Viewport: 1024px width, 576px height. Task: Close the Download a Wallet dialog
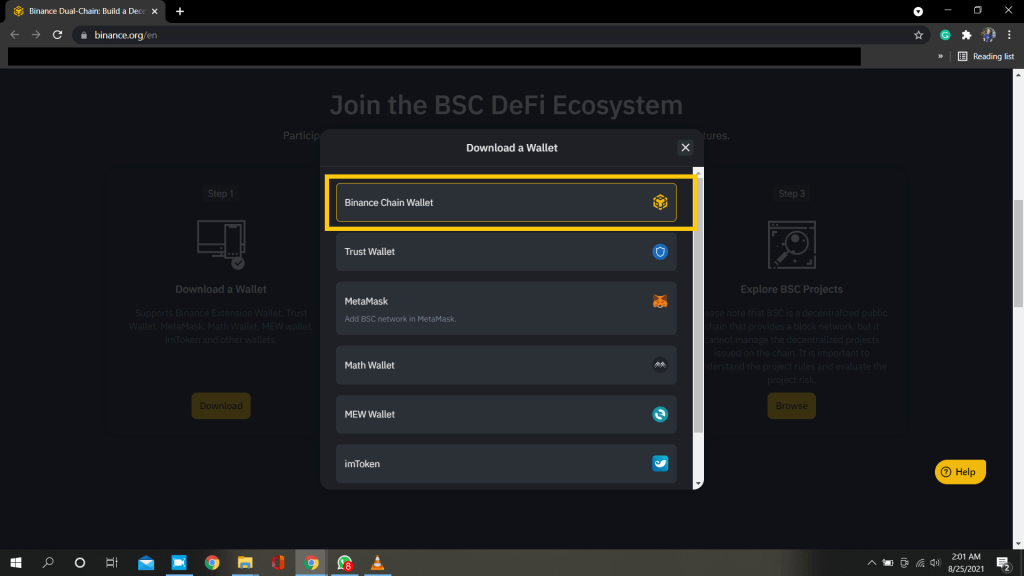(685, 148)
